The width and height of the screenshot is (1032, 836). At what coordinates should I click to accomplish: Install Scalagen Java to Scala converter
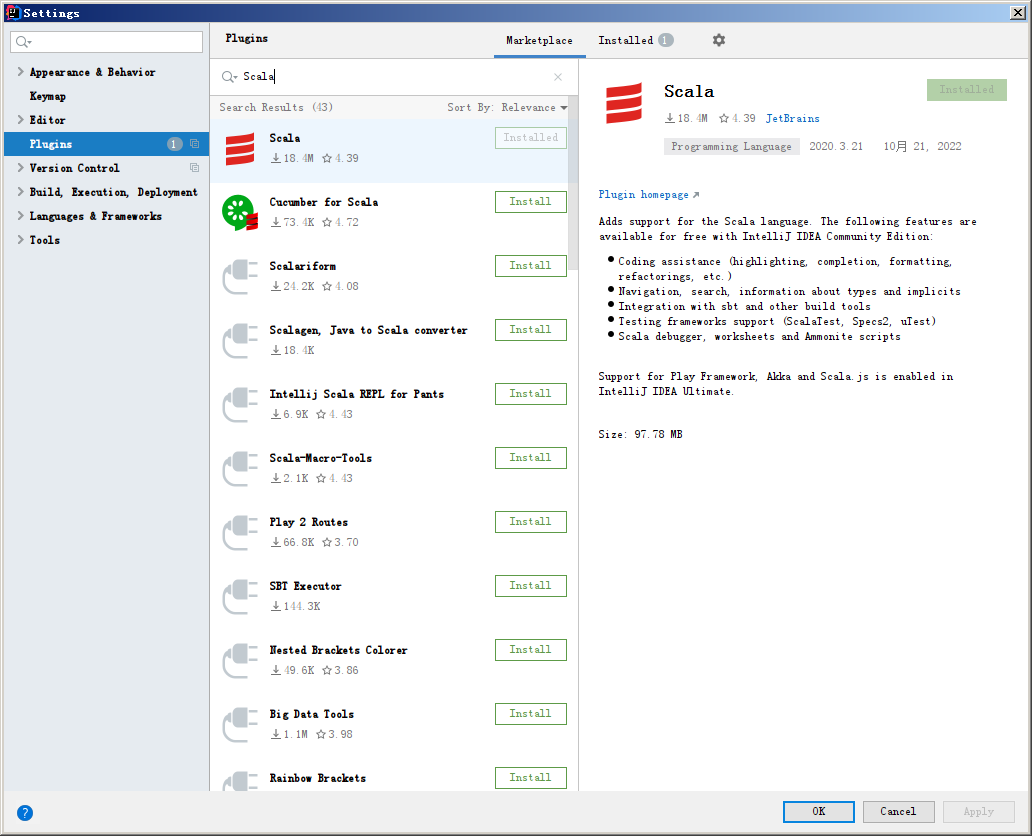click(x=530, y=329)
